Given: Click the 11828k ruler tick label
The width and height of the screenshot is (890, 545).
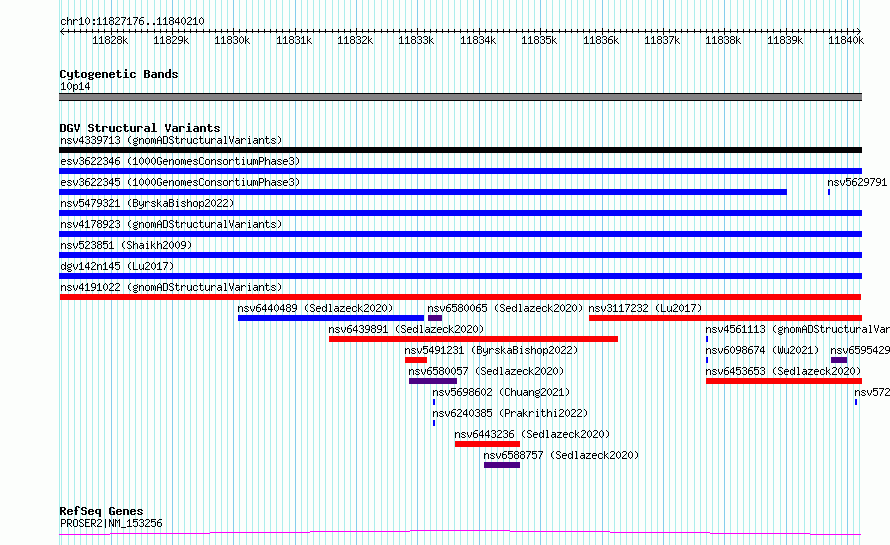Looking at the screenshot, I should (x=110, y=40).
